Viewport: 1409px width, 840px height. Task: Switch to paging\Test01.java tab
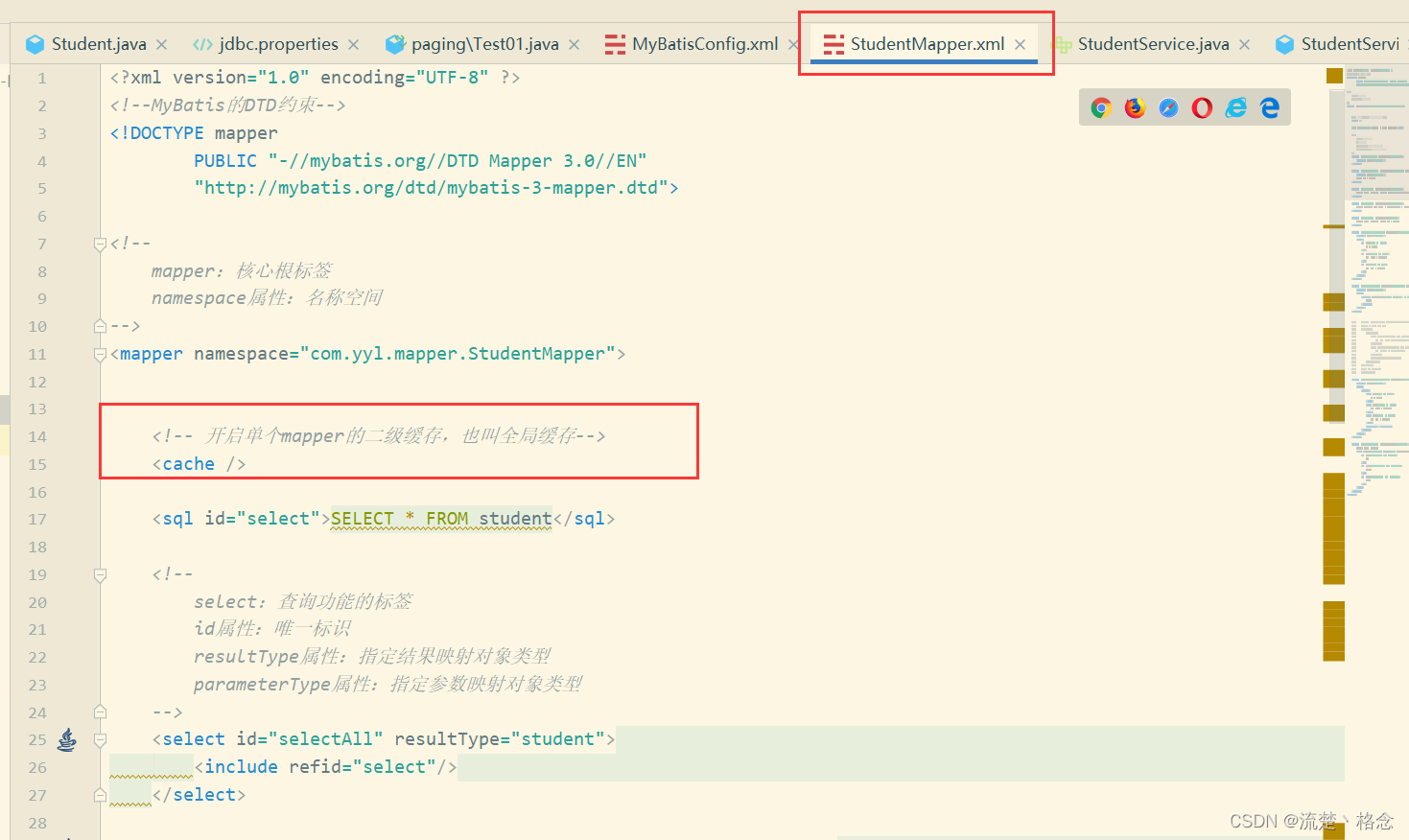[485, 44]
